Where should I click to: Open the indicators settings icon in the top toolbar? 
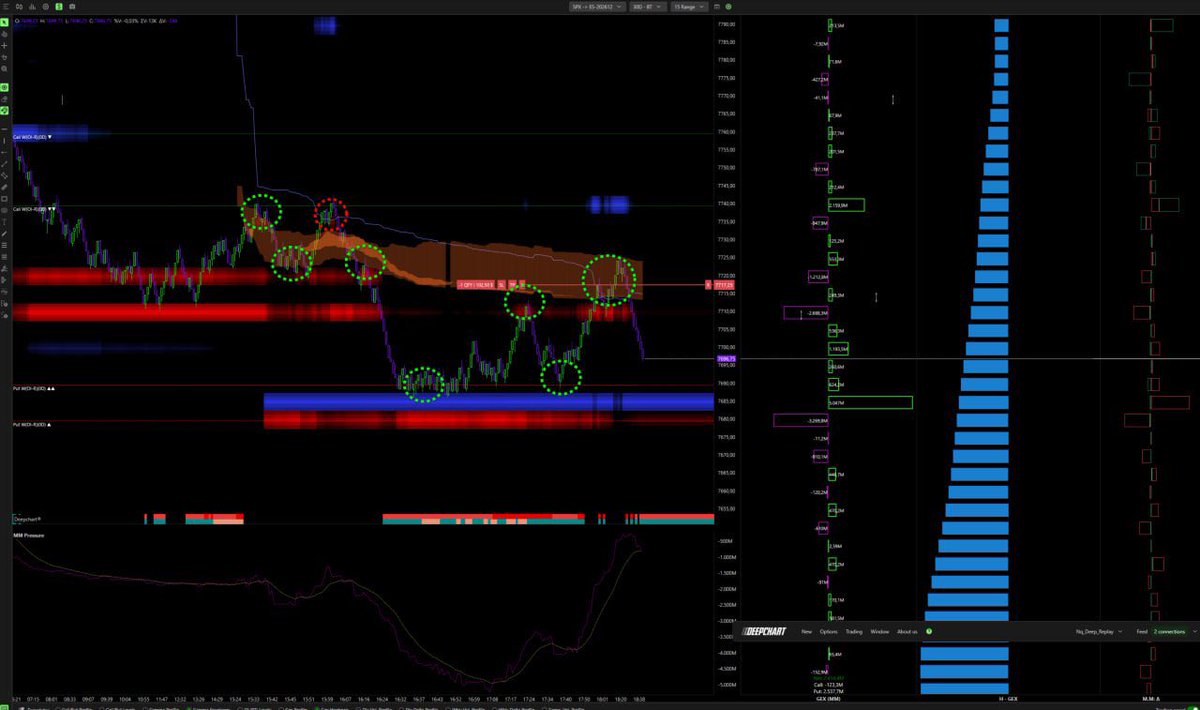point(19,6)
